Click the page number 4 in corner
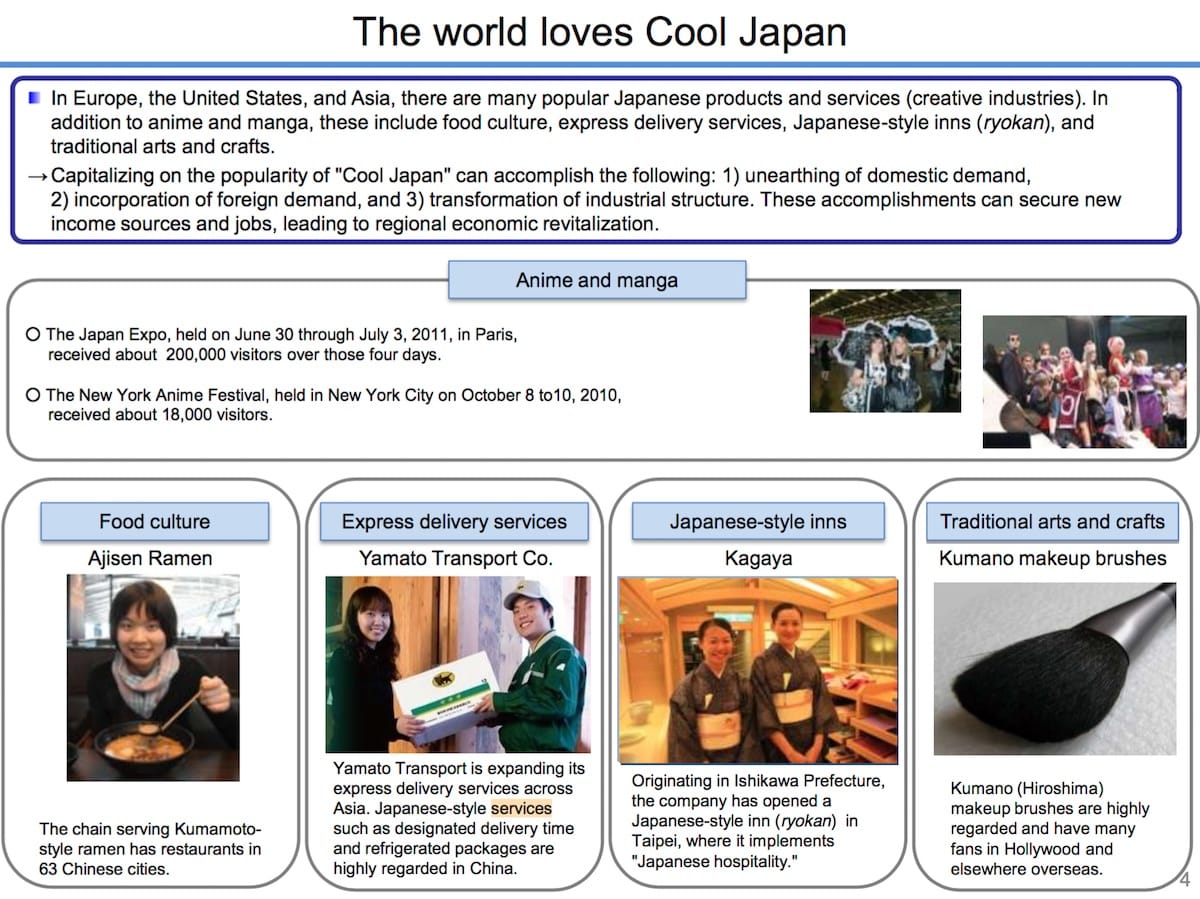 [x=1184, y=881]
